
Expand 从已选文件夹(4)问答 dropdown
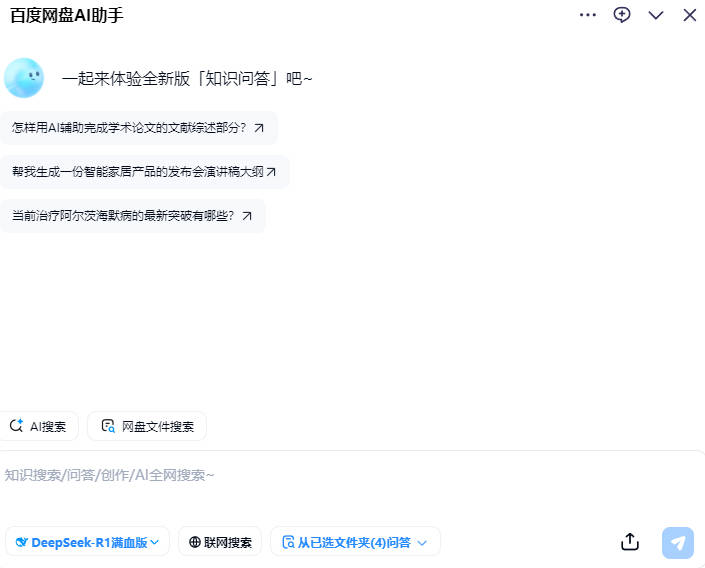click(355, 542)
